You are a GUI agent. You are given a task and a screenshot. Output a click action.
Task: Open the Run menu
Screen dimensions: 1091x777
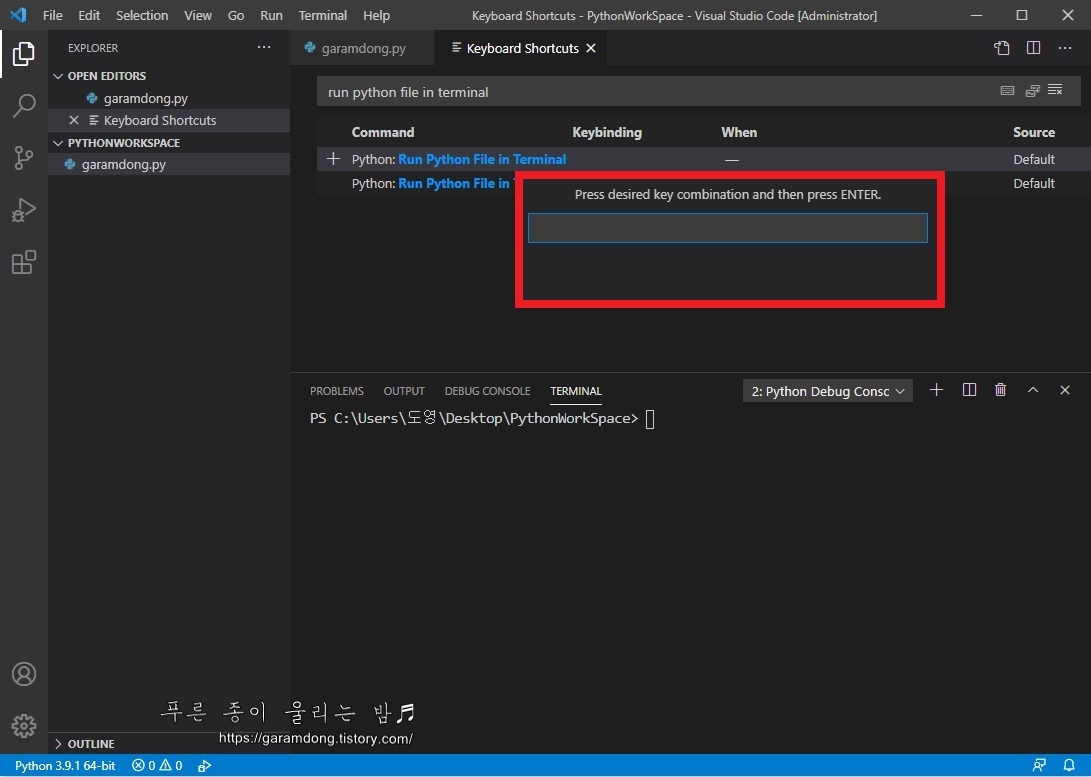tap(271, 15)
